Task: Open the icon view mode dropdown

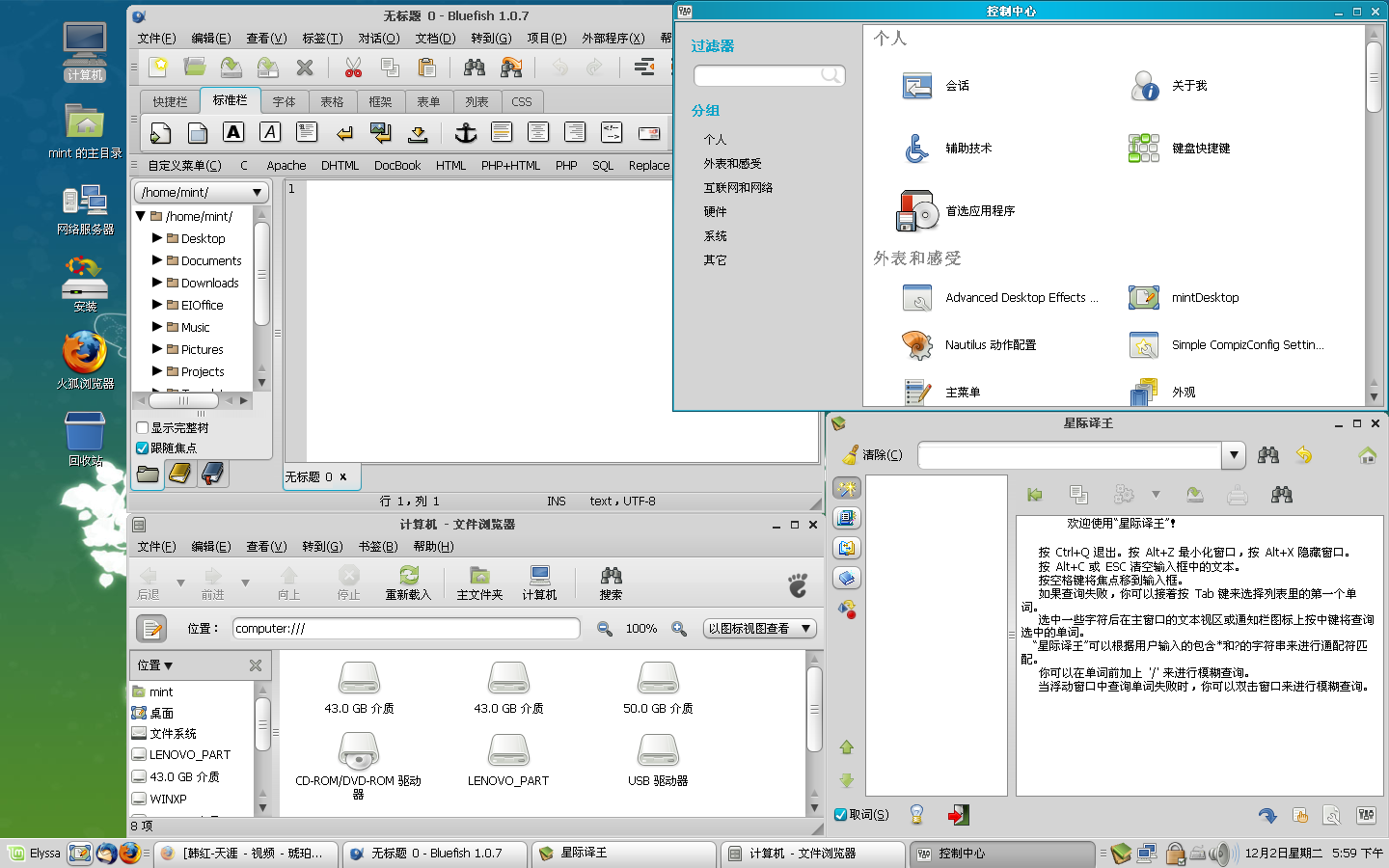Action: (x=760, y=629)
